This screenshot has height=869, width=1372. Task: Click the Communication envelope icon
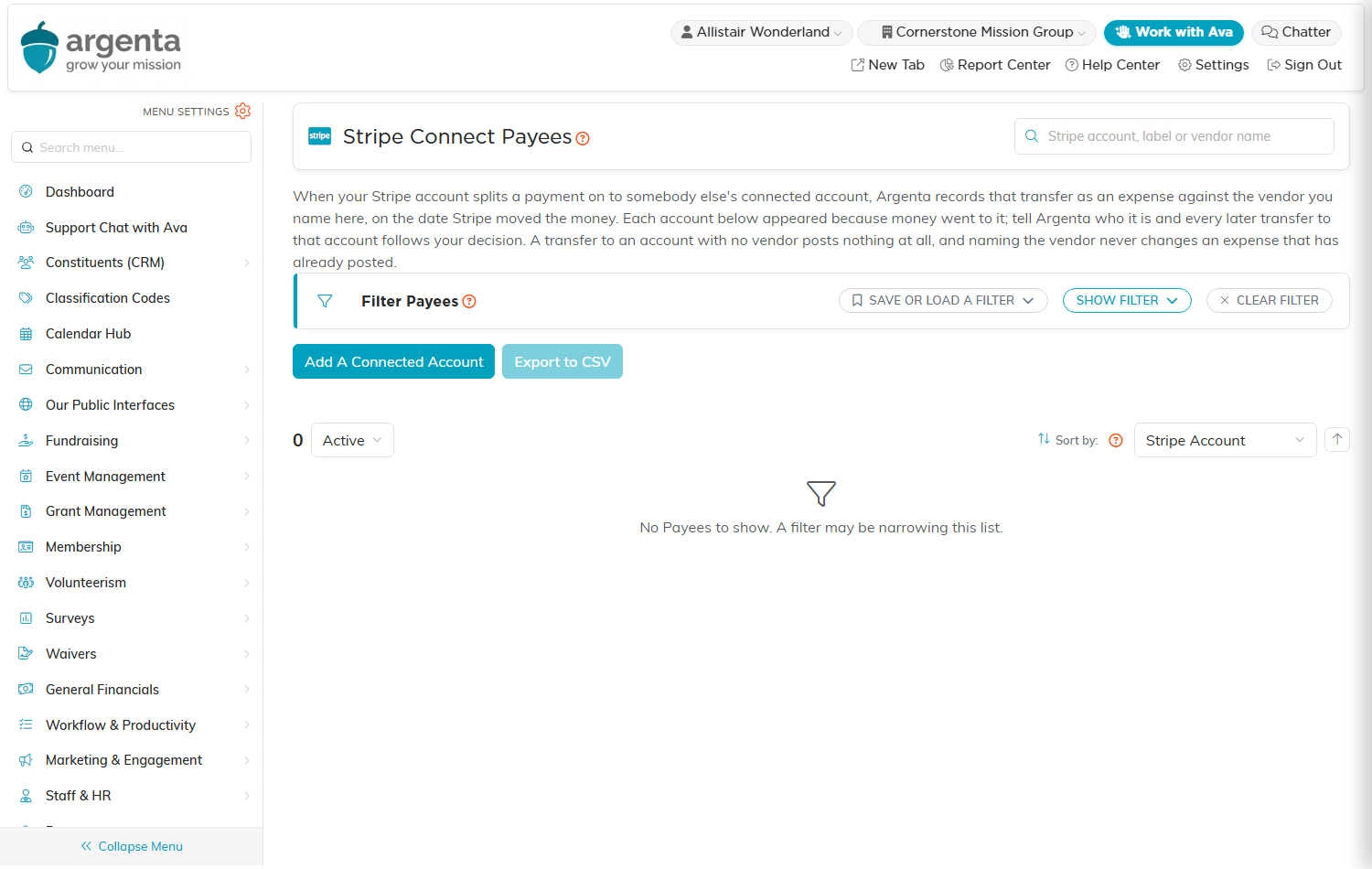(x=26, y=370)
